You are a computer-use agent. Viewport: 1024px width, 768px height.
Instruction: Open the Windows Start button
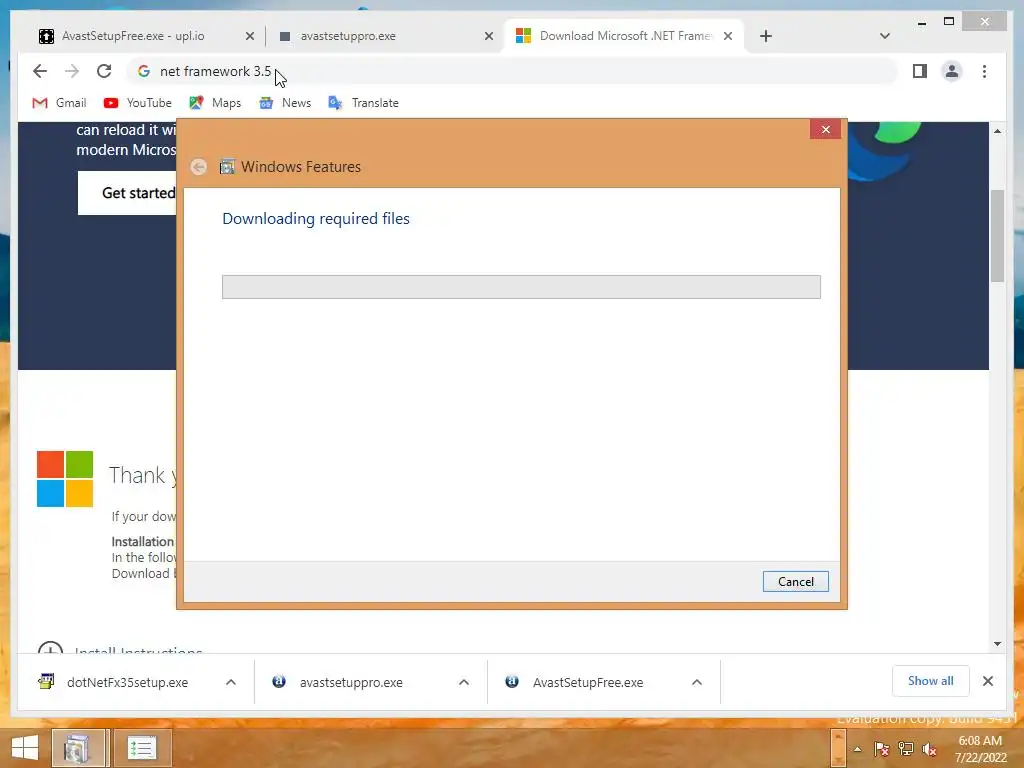[x=25, y=748]
